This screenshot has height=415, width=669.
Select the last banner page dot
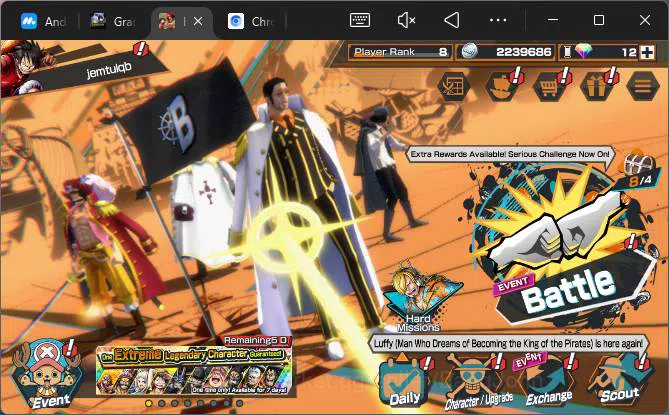tap(239, 403)
